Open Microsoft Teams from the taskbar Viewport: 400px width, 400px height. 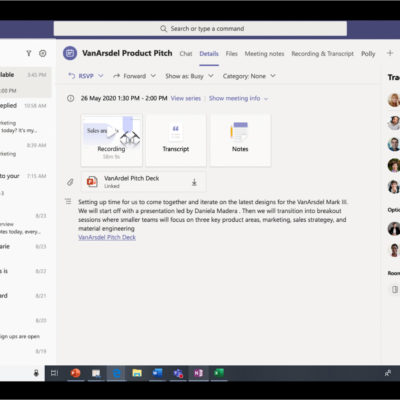click(x=178, y=373)
